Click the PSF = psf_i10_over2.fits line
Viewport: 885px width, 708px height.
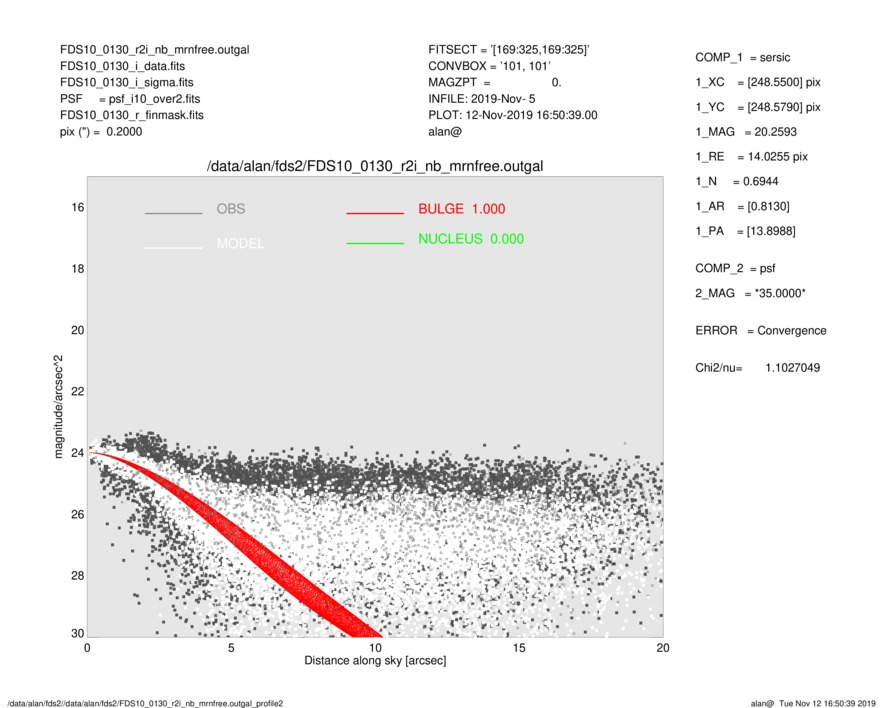pos(130,99)
